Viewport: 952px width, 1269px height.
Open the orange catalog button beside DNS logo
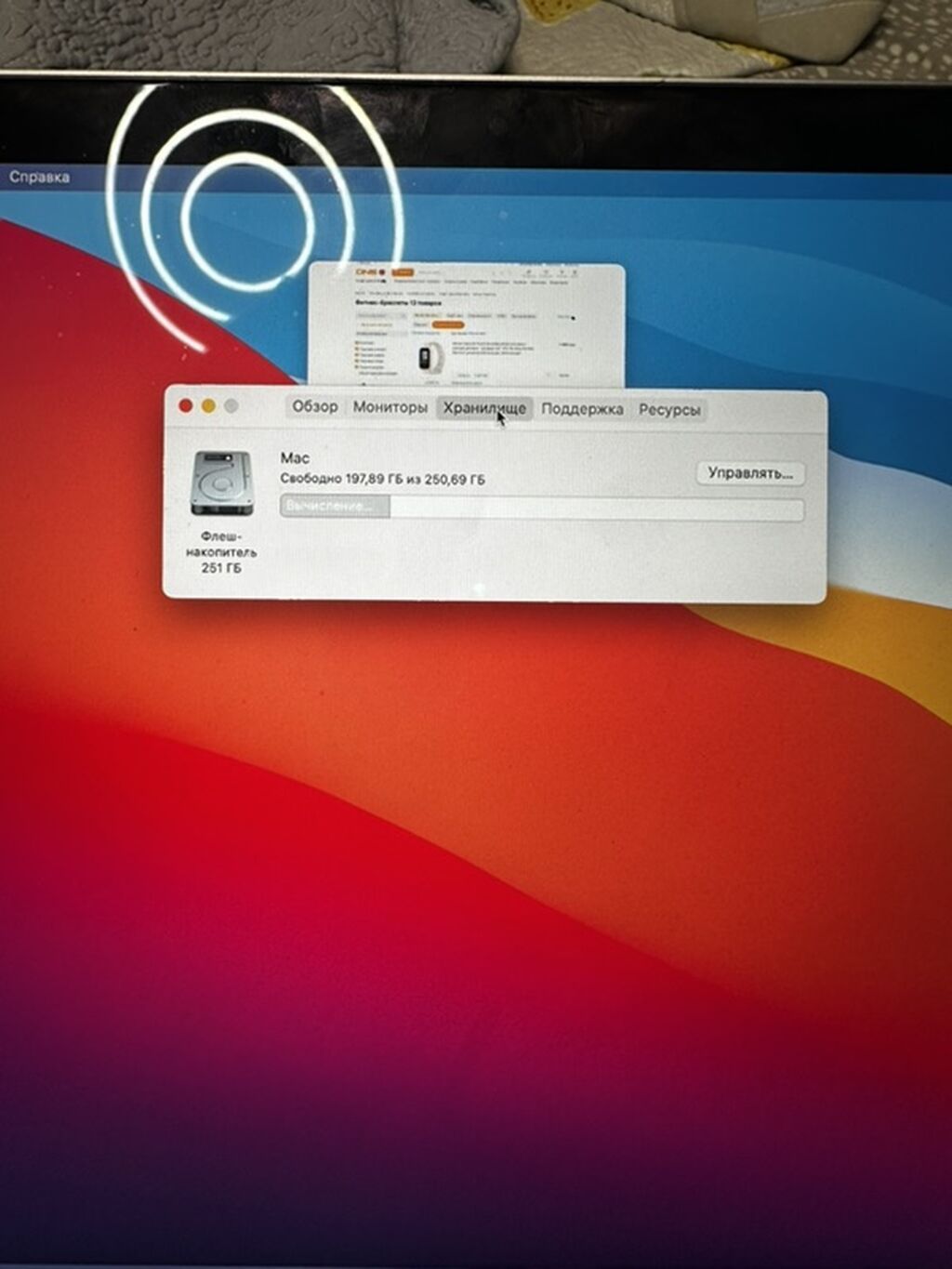403,272
